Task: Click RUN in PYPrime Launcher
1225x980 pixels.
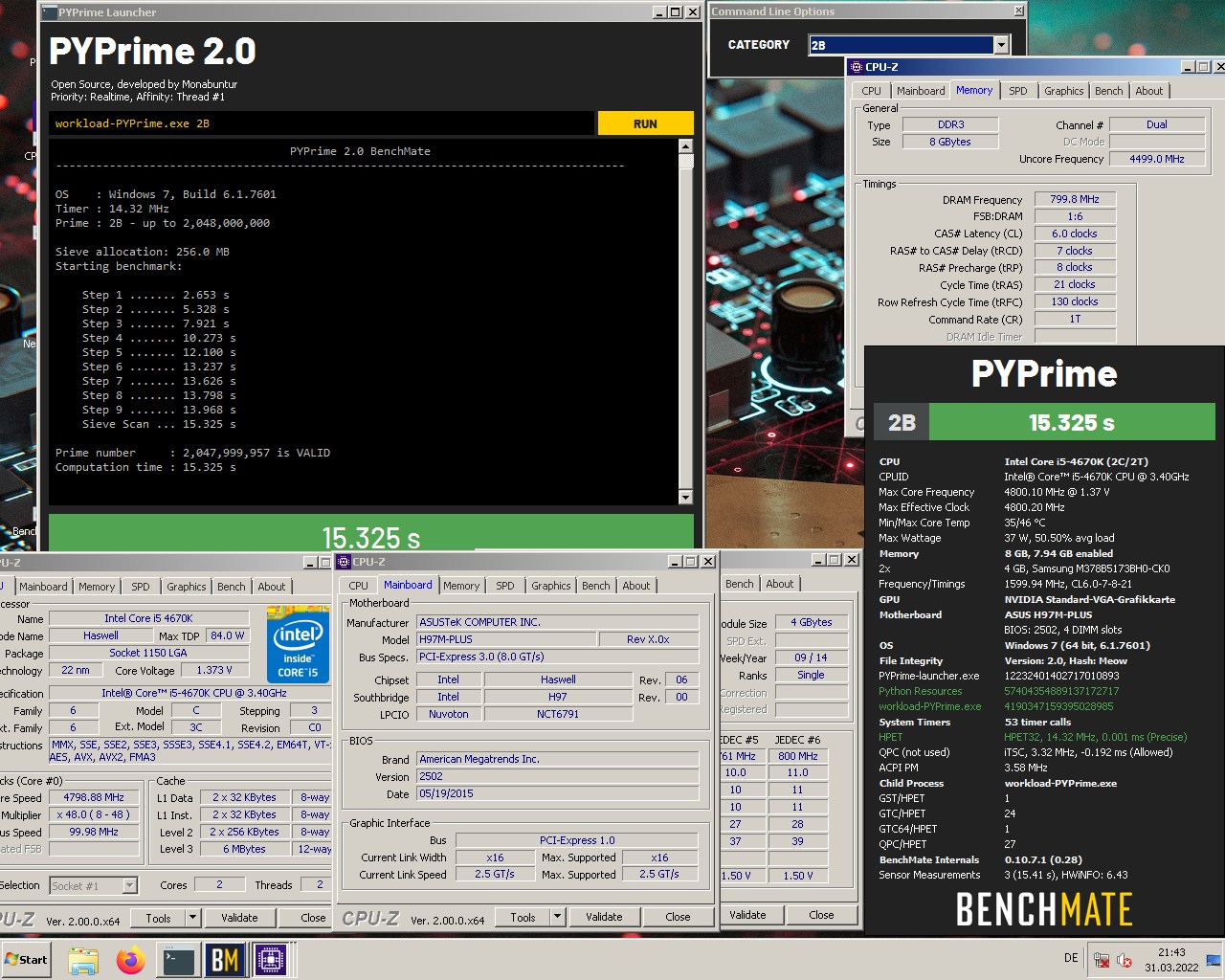Action: click(x=645, y=123)
